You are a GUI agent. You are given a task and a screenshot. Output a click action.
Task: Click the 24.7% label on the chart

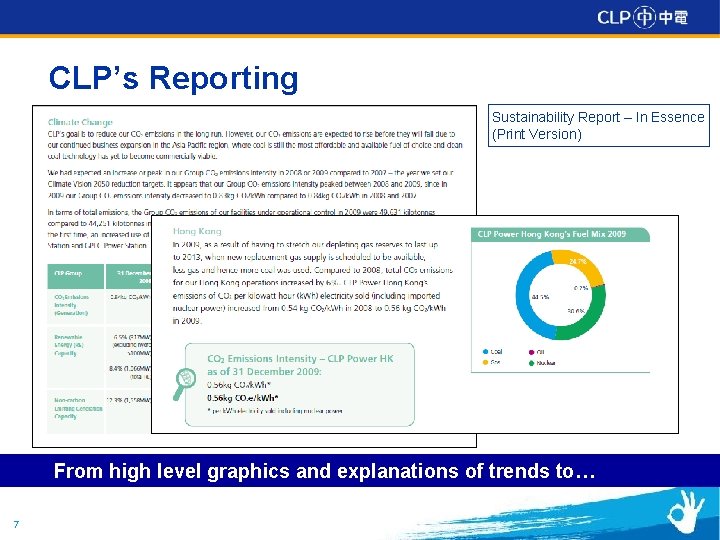578,261
